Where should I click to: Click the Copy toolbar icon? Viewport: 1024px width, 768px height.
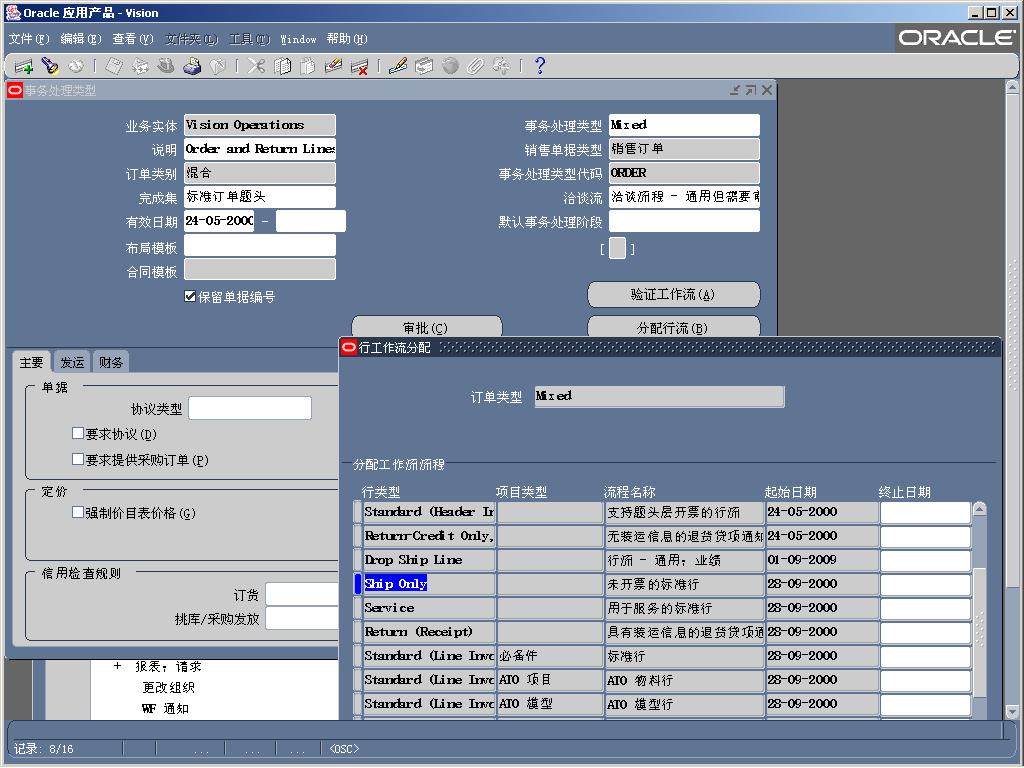coord(282,66)
